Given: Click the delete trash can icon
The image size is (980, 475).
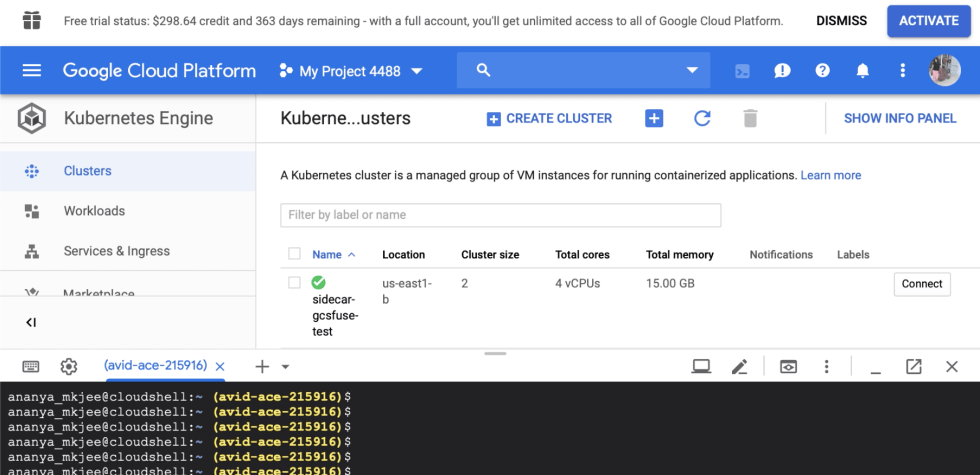Looking at the screenshot, I should [750, 118].
